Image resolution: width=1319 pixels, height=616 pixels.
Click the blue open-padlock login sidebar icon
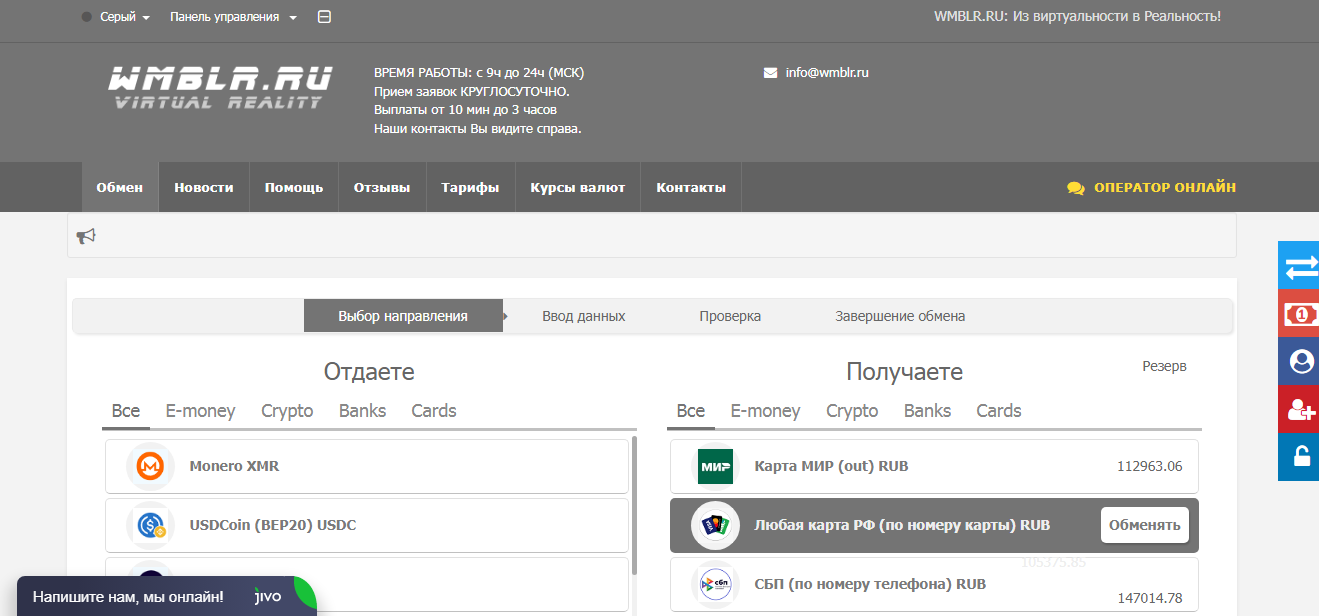click(x=1301, y=457)
